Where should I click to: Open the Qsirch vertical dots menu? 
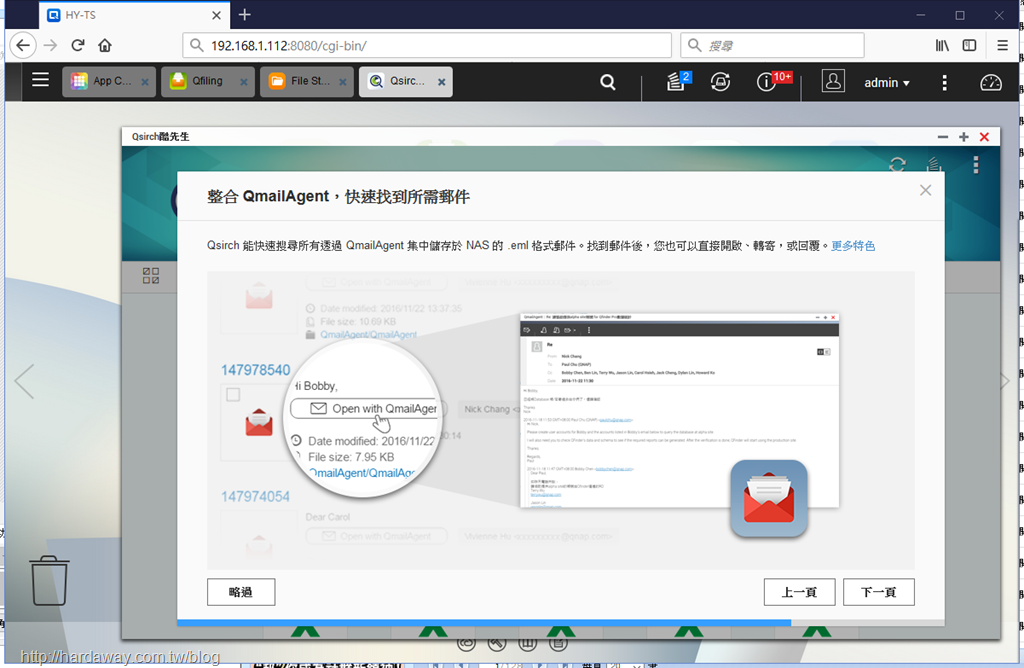(976, 165)
